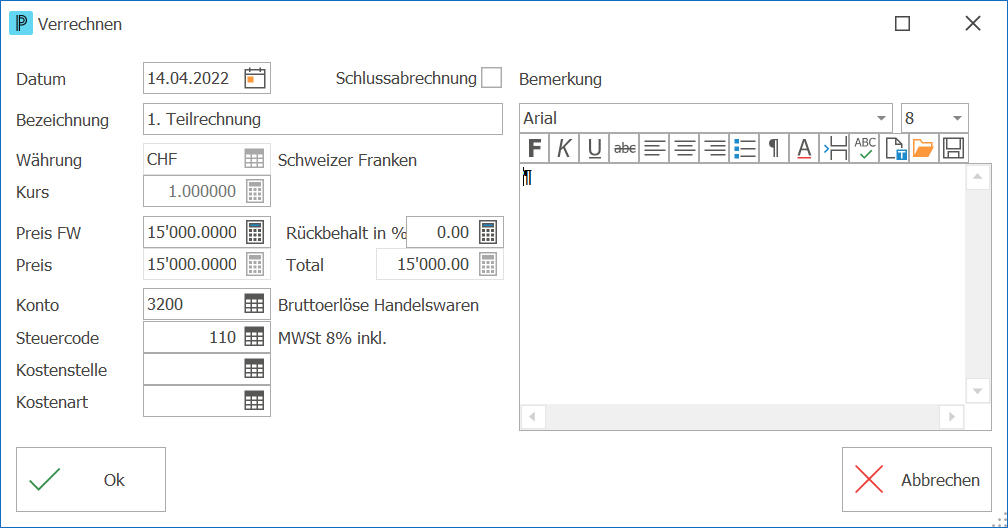Expand the font size 8 dropdown
This screenshot has height=528, width=1008.
pyautogui.click(x=957, y=118)
